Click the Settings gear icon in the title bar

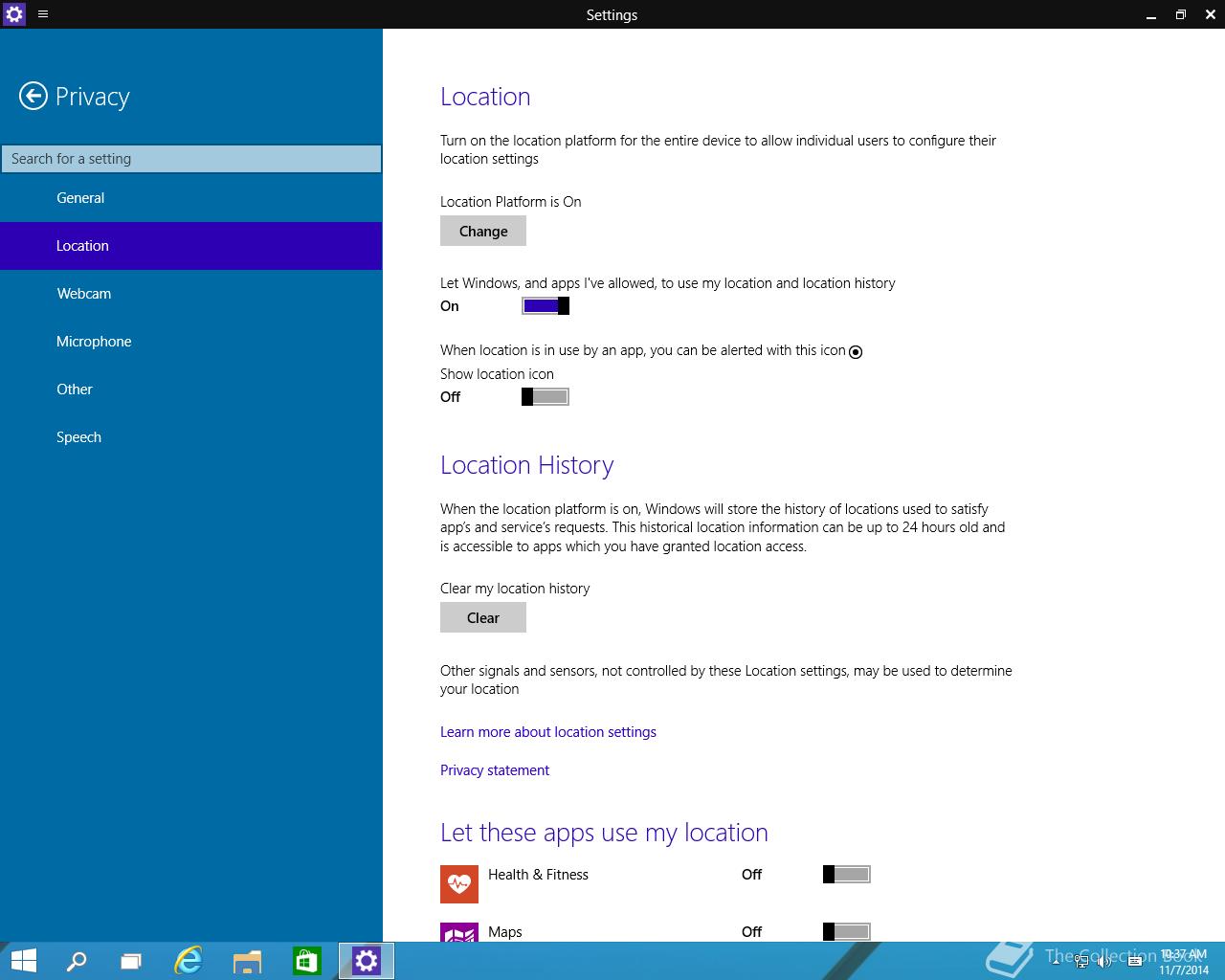[14, 14]
